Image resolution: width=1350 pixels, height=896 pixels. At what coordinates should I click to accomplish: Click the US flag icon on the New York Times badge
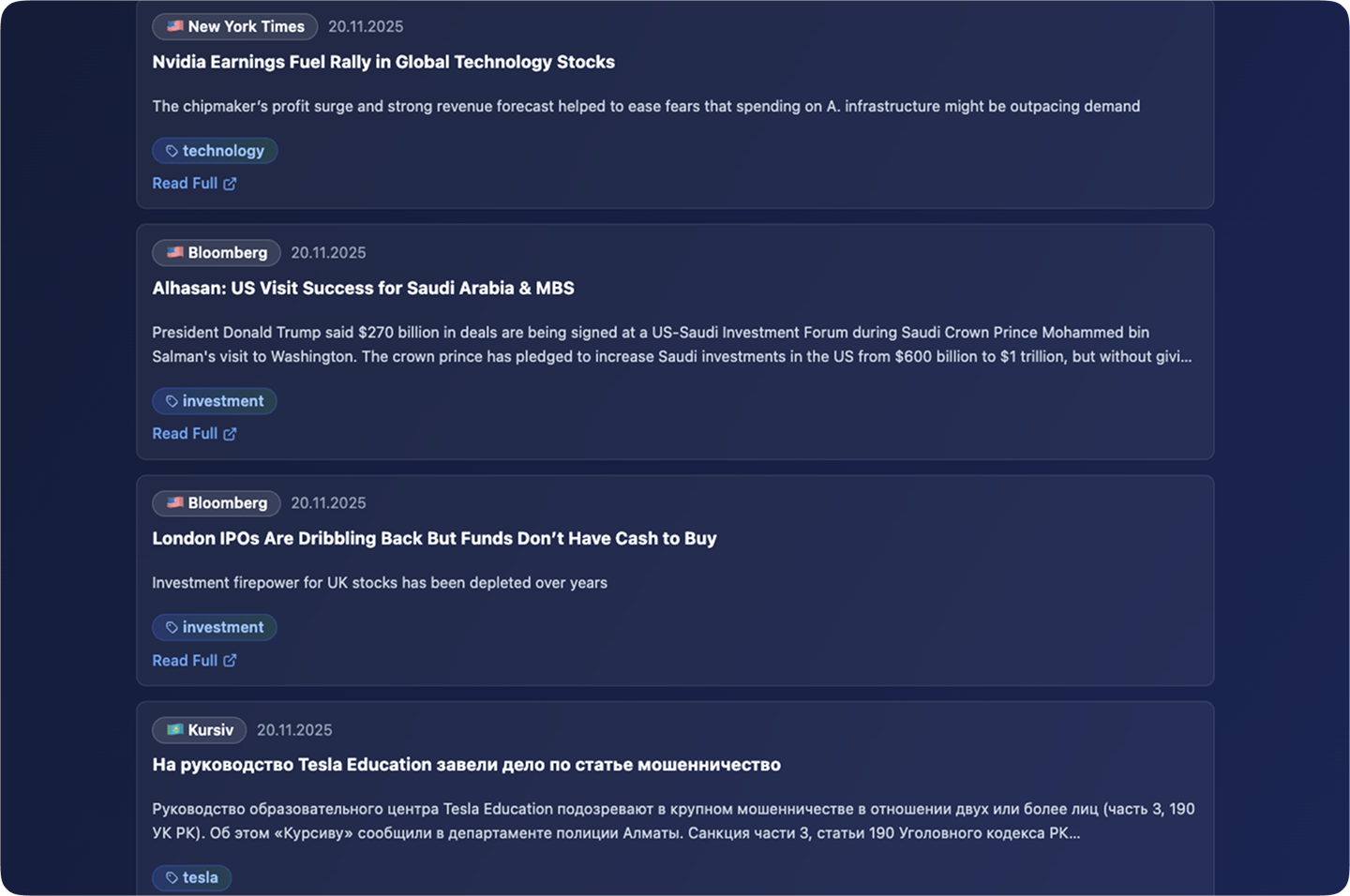tap(175, 26)
